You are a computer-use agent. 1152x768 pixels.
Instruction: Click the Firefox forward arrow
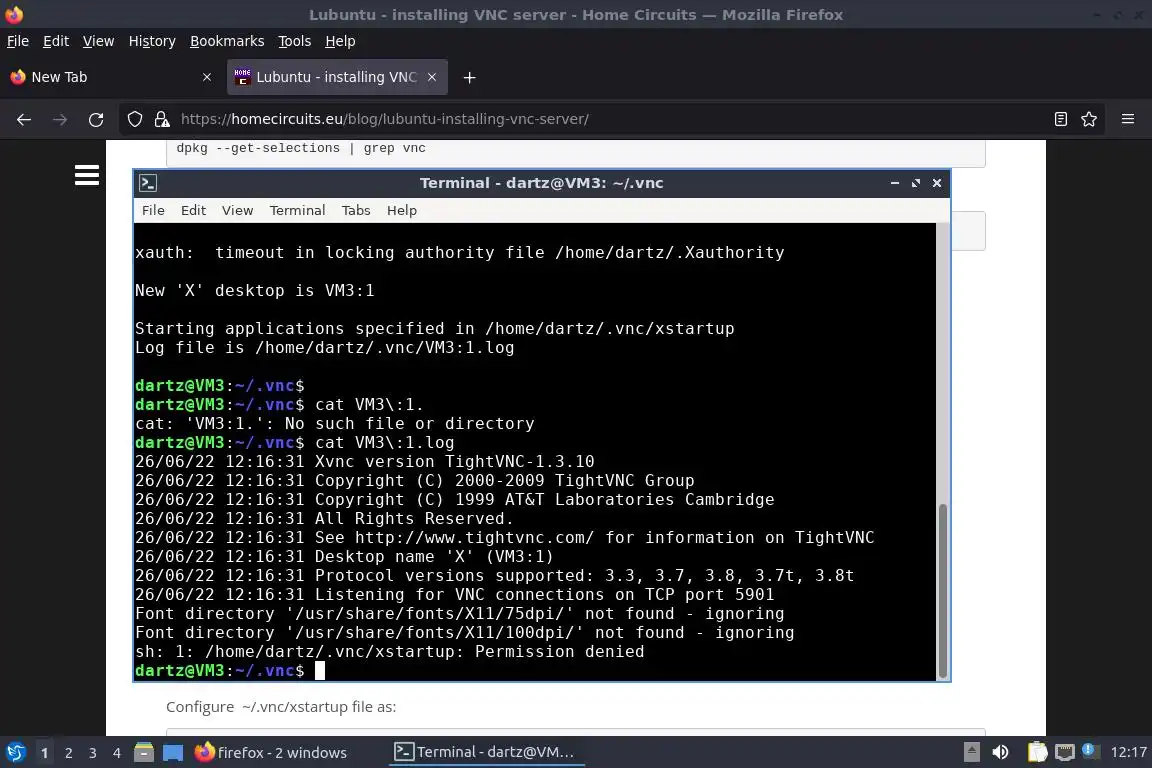60,119
